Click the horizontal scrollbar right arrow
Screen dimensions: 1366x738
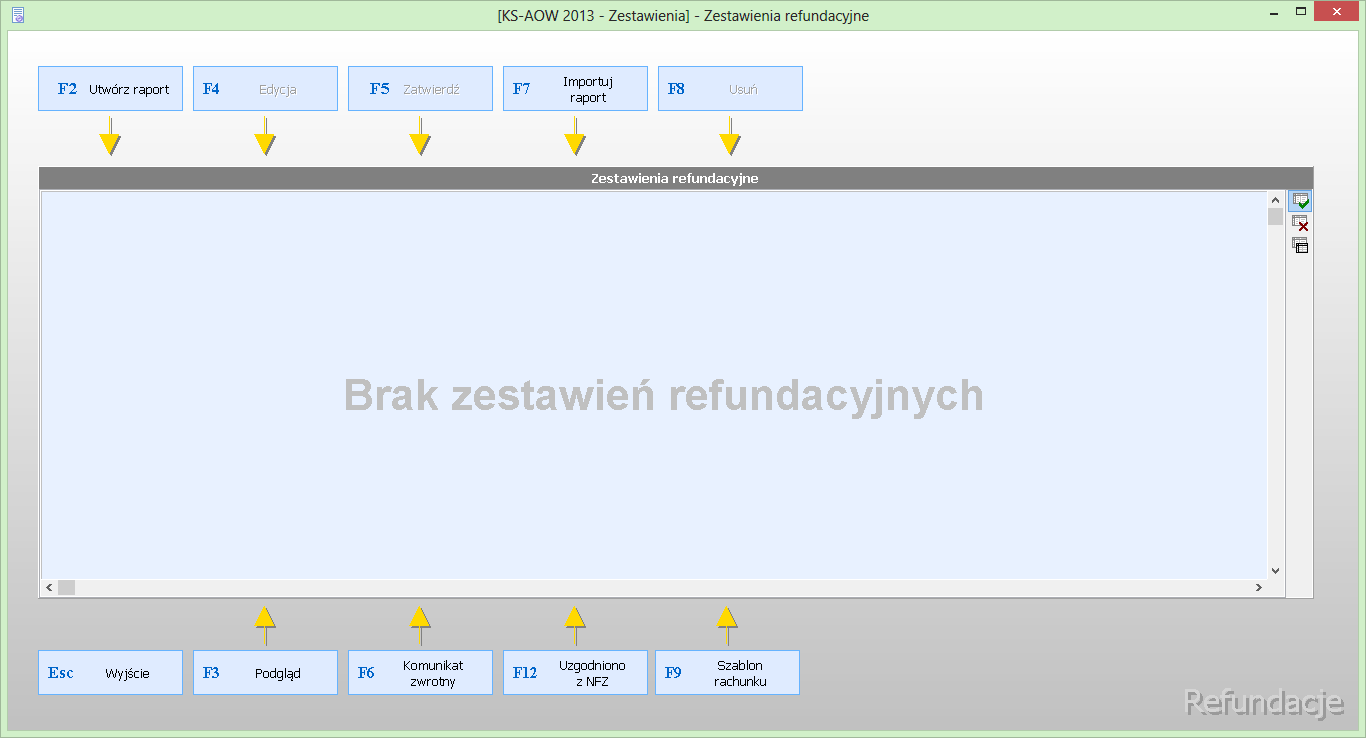pyautogui.click(x=1259, y=588)
